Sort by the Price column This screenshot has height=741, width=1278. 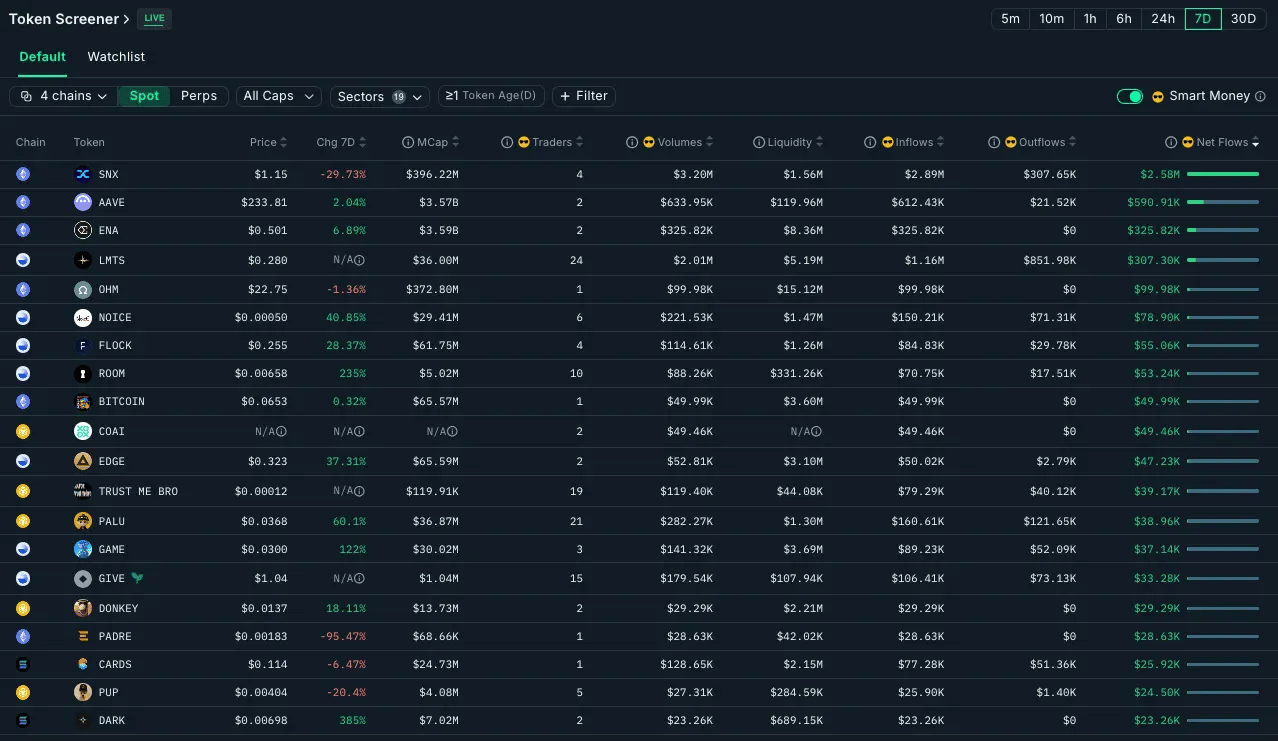pos(268,143)
